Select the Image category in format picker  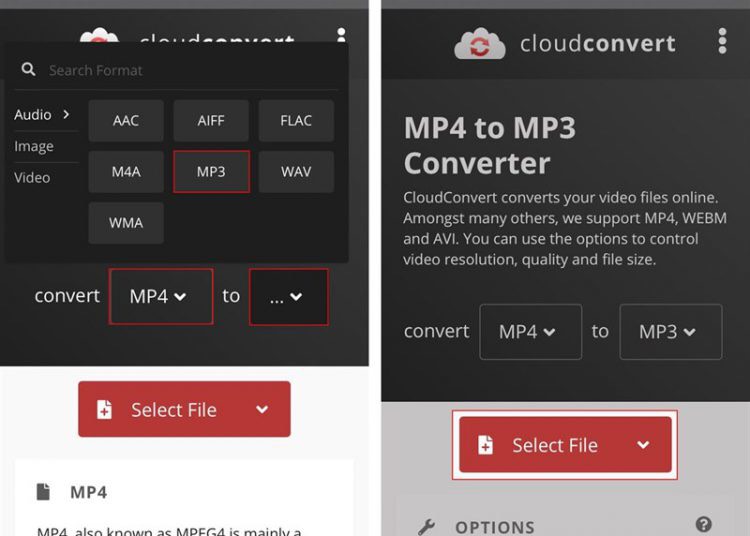[x=34, y=146]
